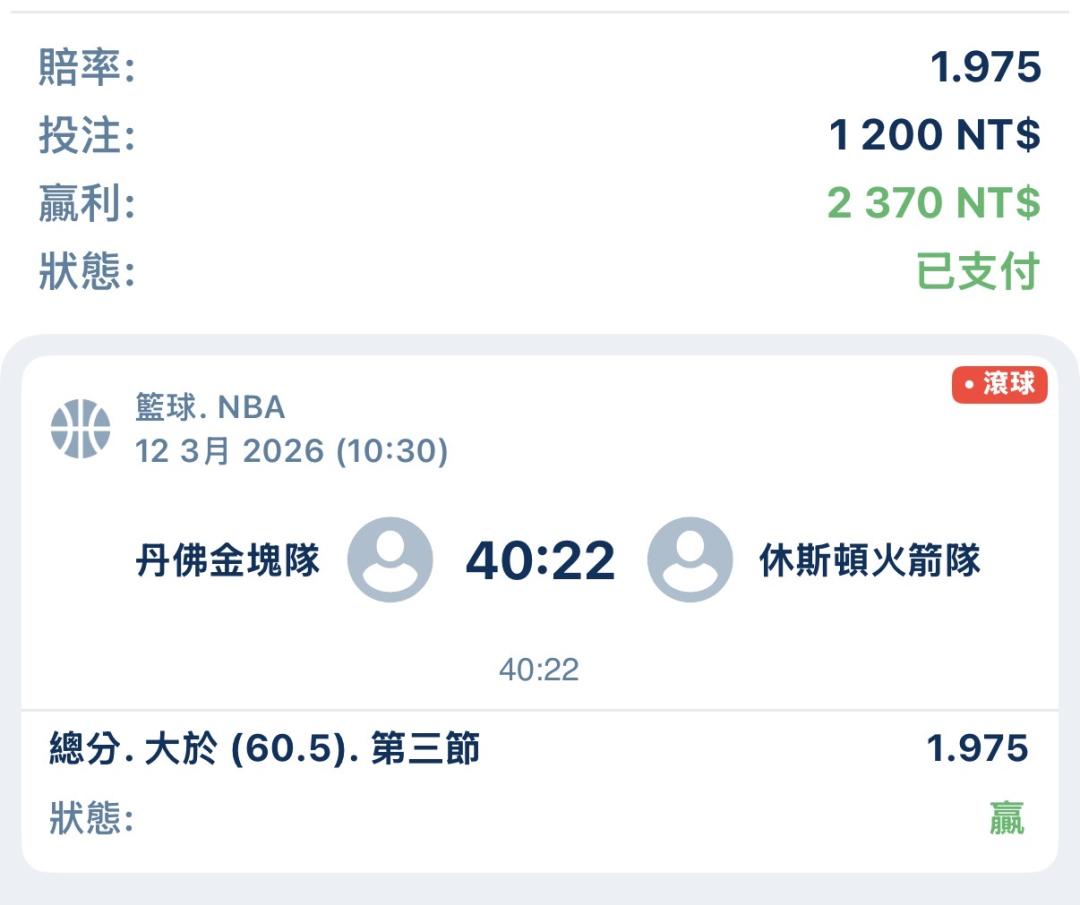Click the Denver Nuggets team avatar icon

tap(390, 560)
